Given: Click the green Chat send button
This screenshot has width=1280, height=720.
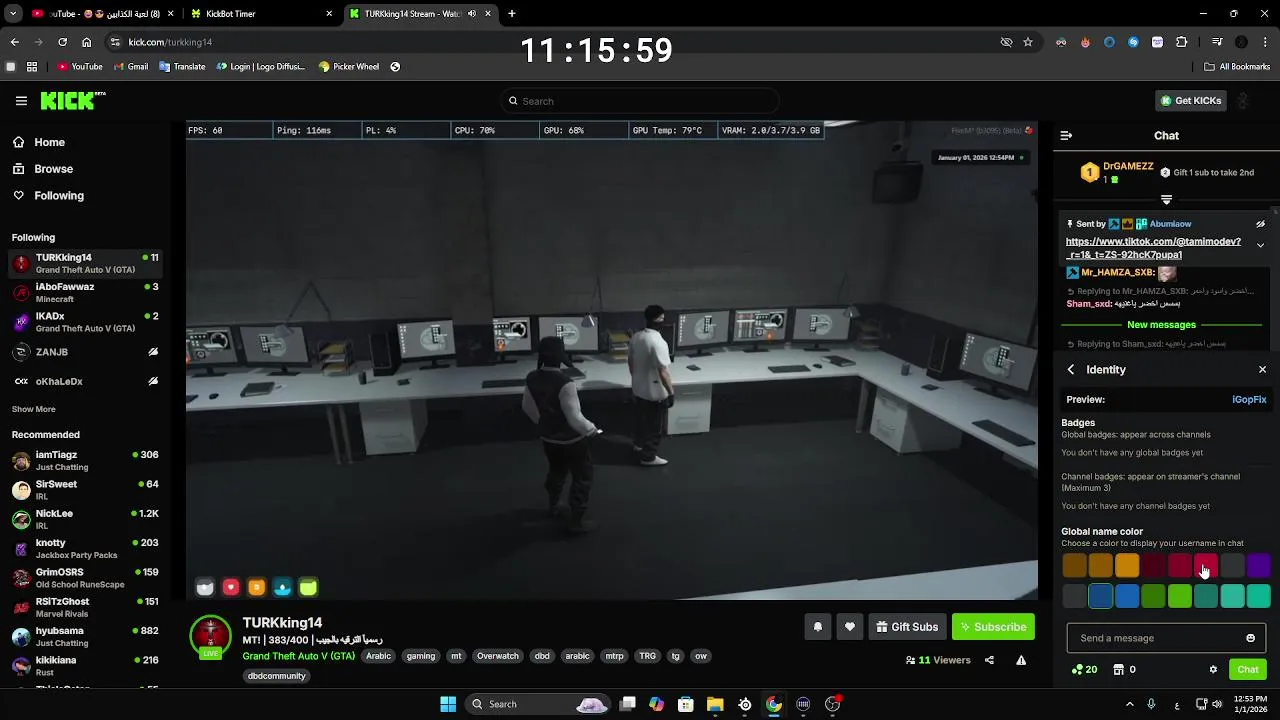Looking at the screenshot, I should pyautogui.click(x=1248, y=670).
